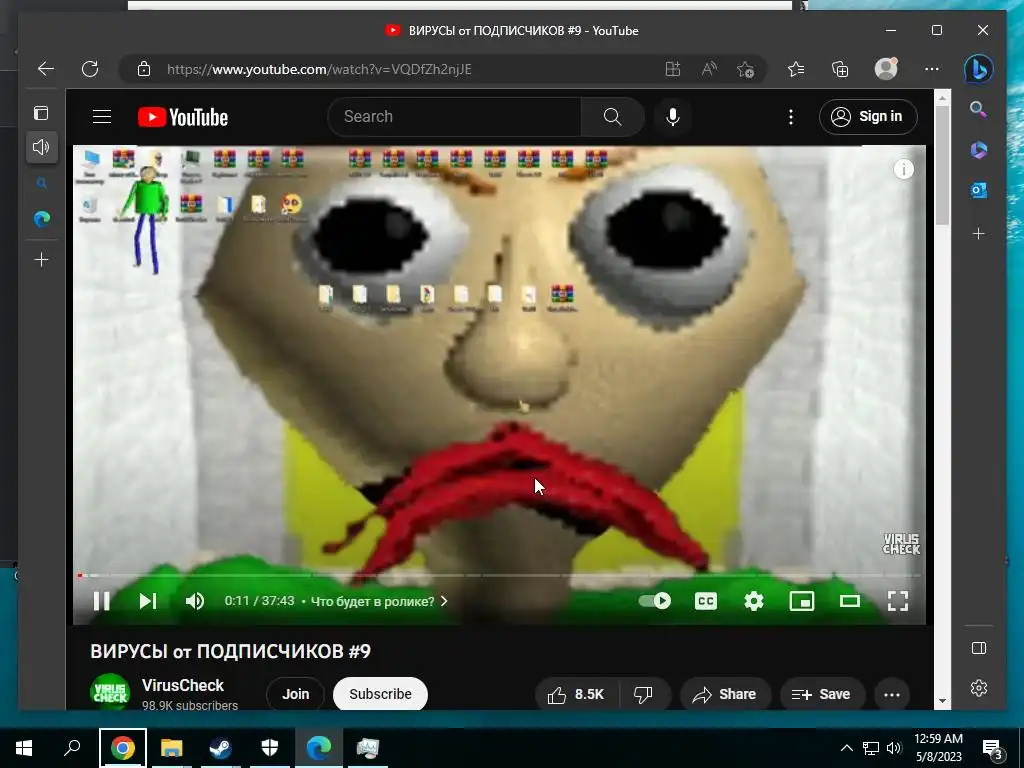
Task: Subscribe to VirusCheck
Action: 380,694
